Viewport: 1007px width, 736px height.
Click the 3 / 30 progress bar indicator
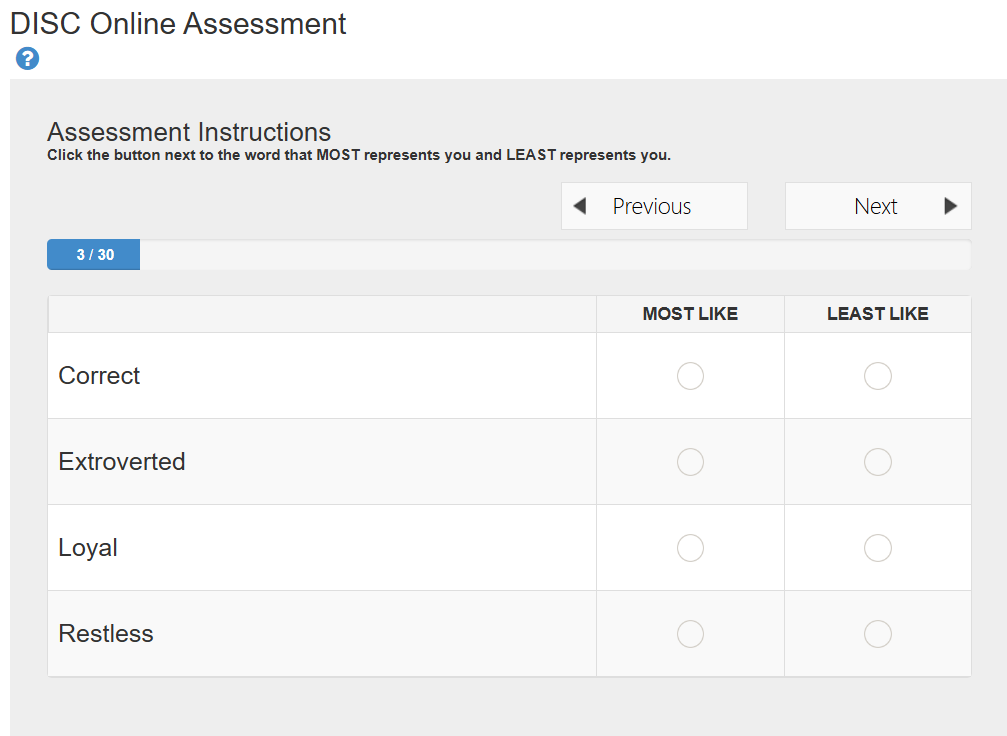coord(94,255)
